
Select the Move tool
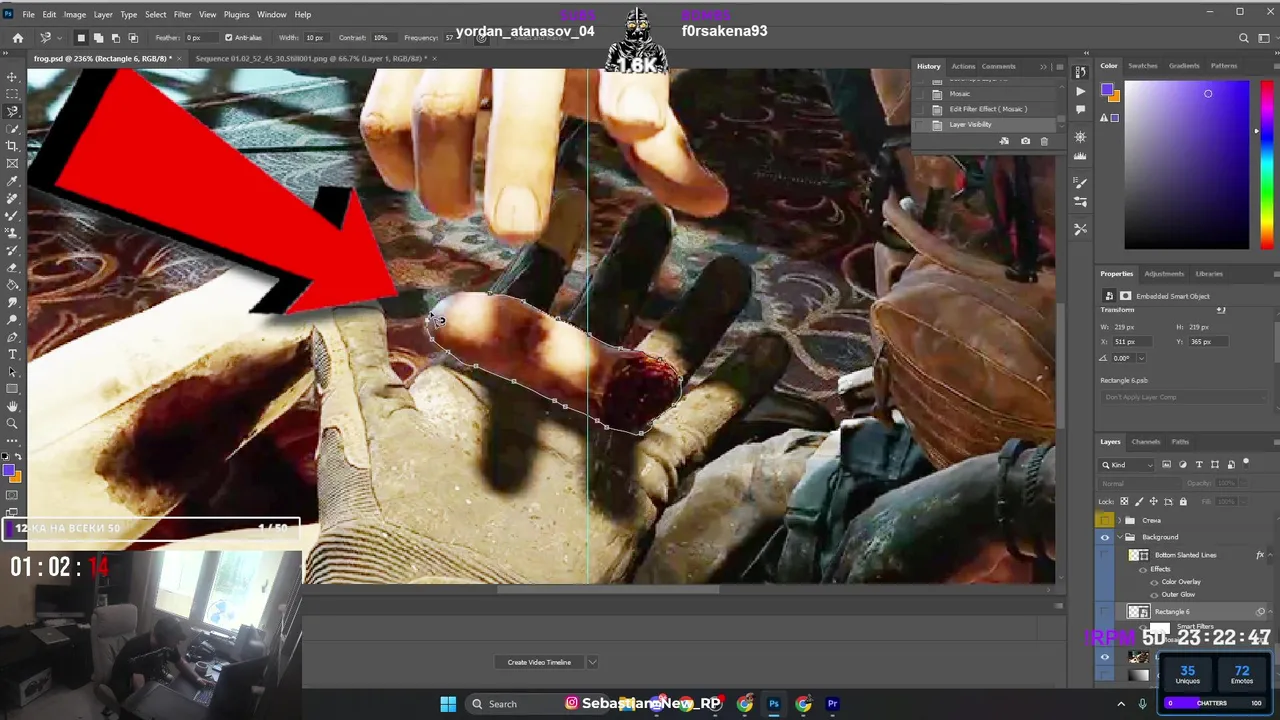point(12,77)
